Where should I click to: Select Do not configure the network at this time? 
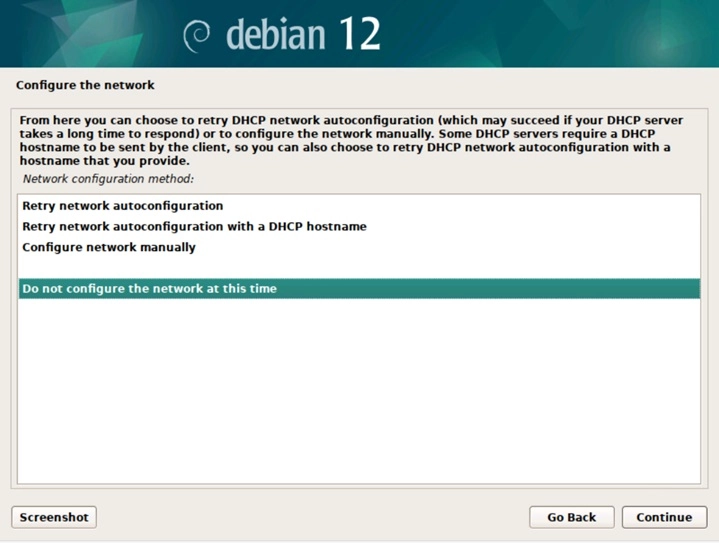[x=359, y=288]
